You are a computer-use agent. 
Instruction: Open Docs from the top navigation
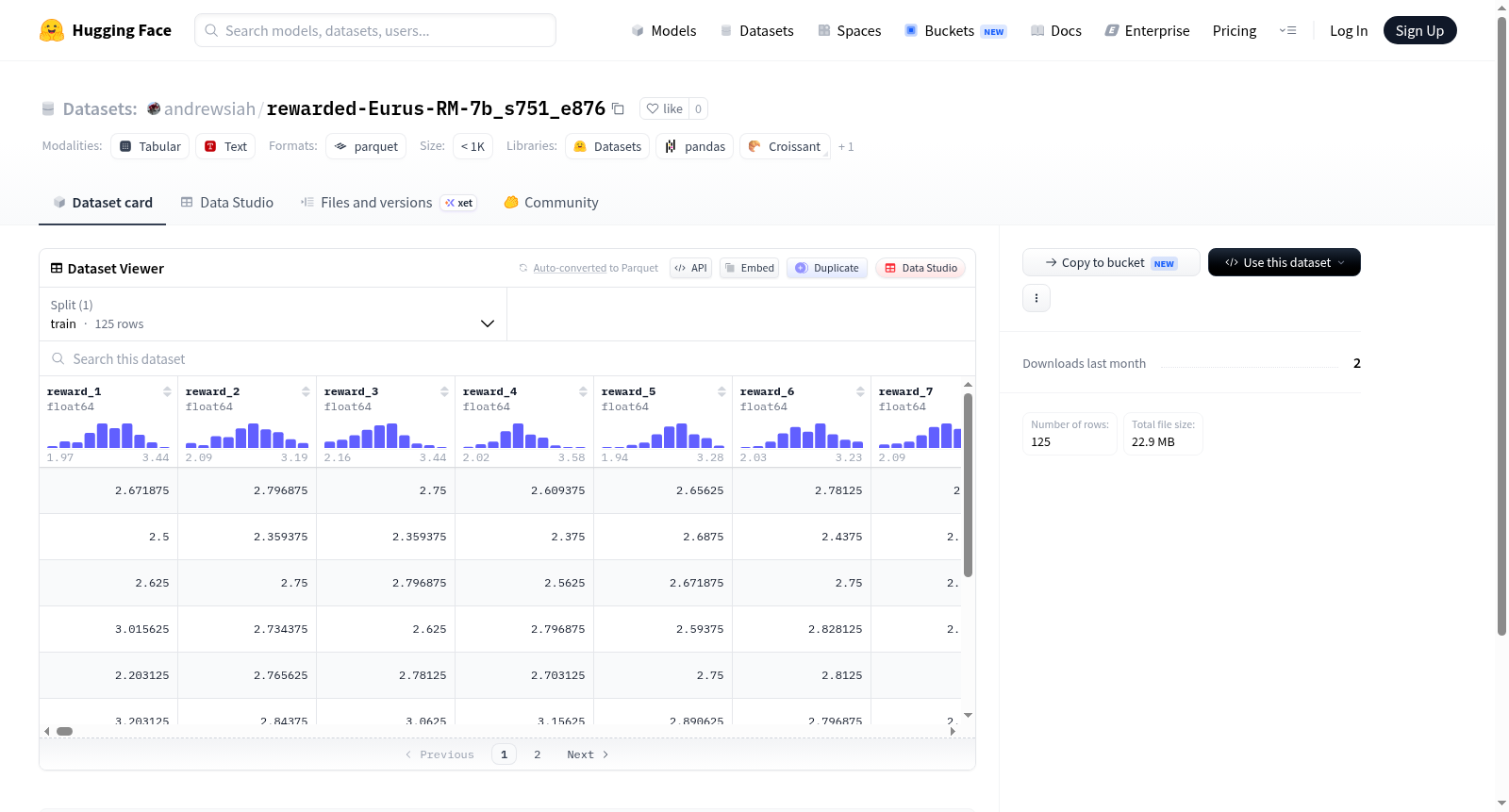(x=1056, y=30)
